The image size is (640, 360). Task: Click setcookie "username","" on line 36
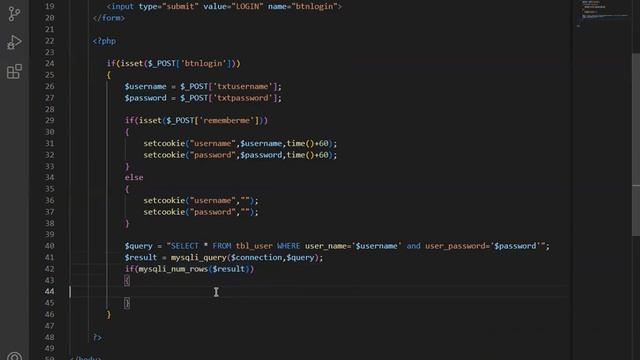(x=200, y=200)
